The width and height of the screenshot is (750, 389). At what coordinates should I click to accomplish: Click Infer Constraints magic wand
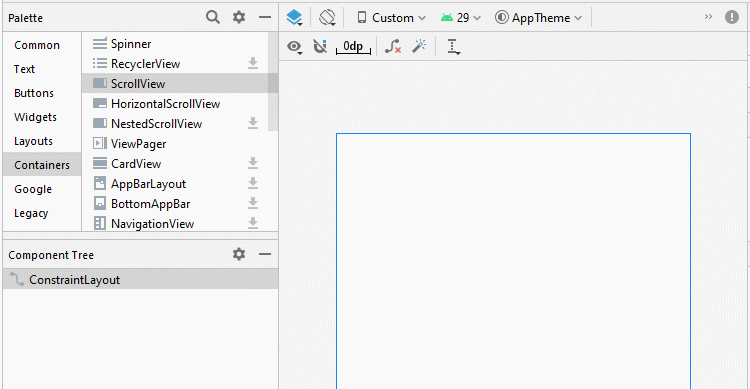(x=419, y=46)
